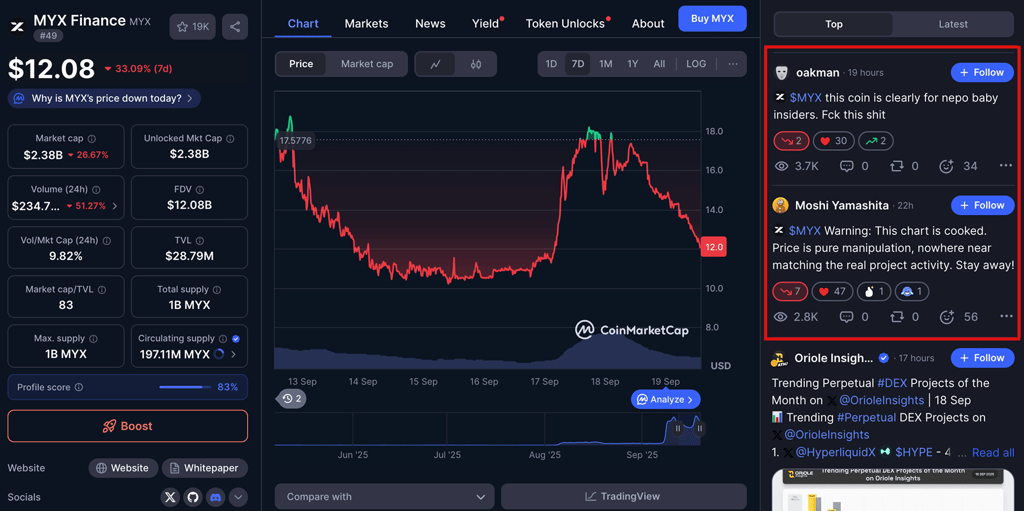This screenshot has height=511, width=1024.
Task: Add emoji reaction on Moshi Yamashita's post
Action: coord(946,317)
